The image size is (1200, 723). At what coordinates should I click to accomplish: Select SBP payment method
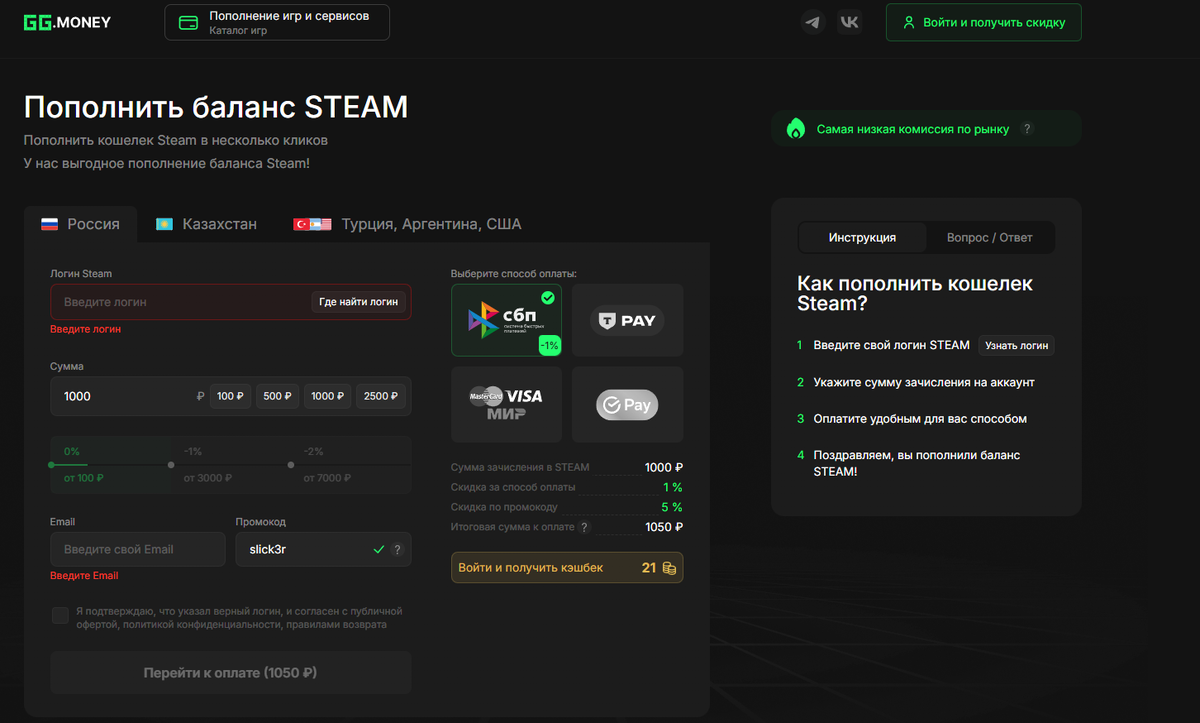[506, 320]
